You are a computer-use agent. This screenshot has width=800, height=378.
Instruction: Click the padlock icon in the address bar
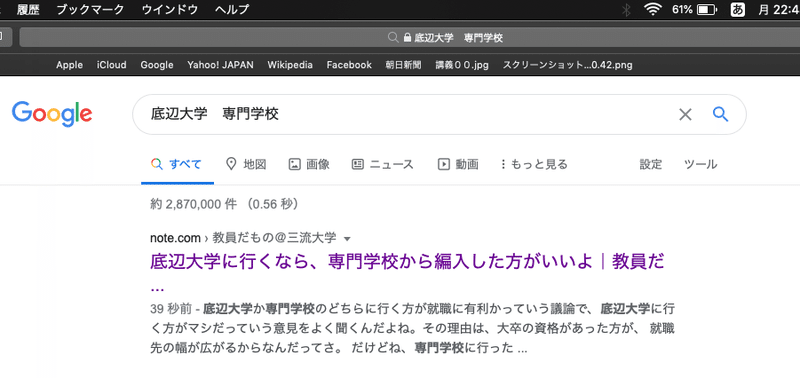[407, 38]
